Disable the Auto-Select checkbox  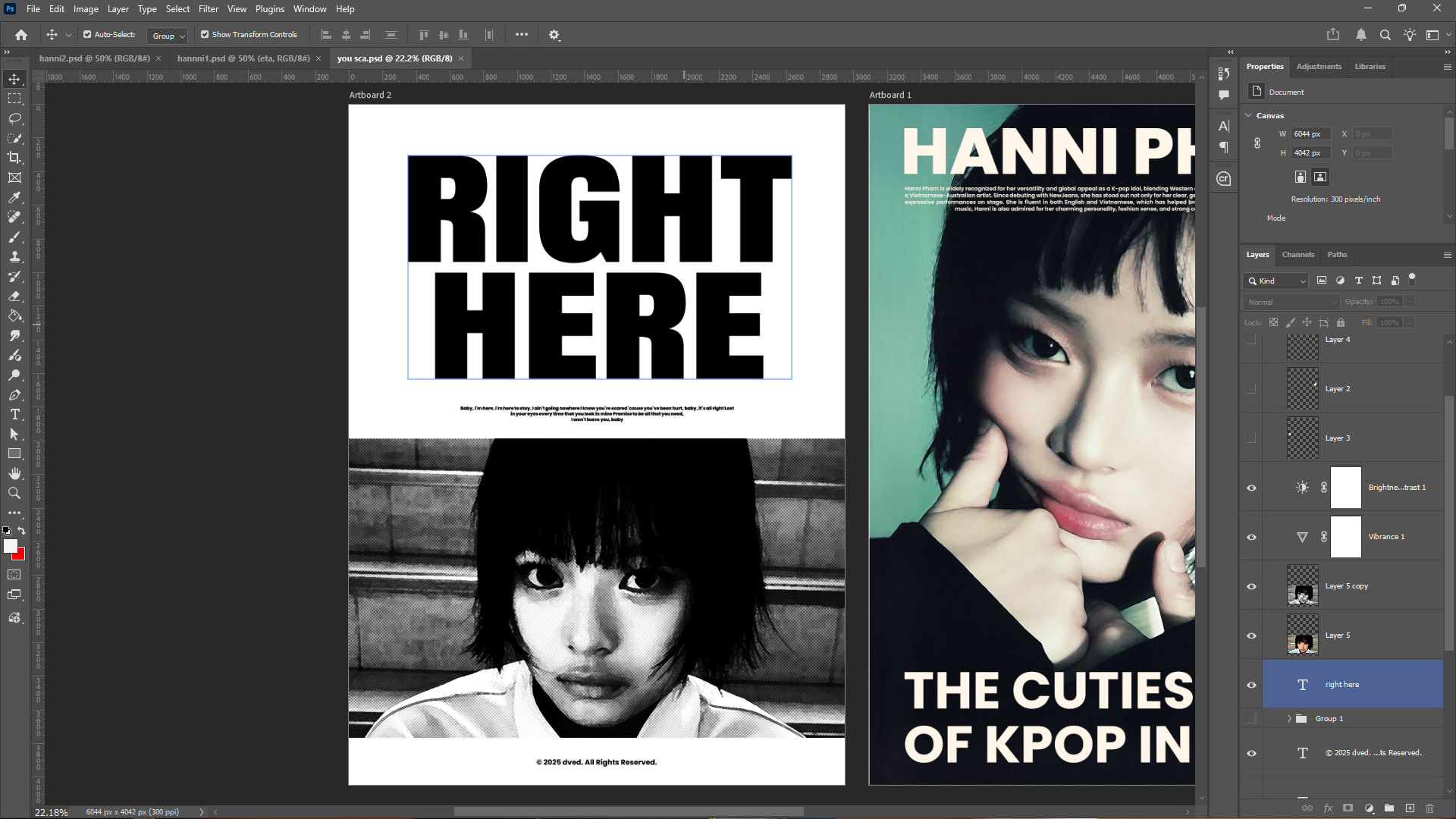(x=87, y=34)
